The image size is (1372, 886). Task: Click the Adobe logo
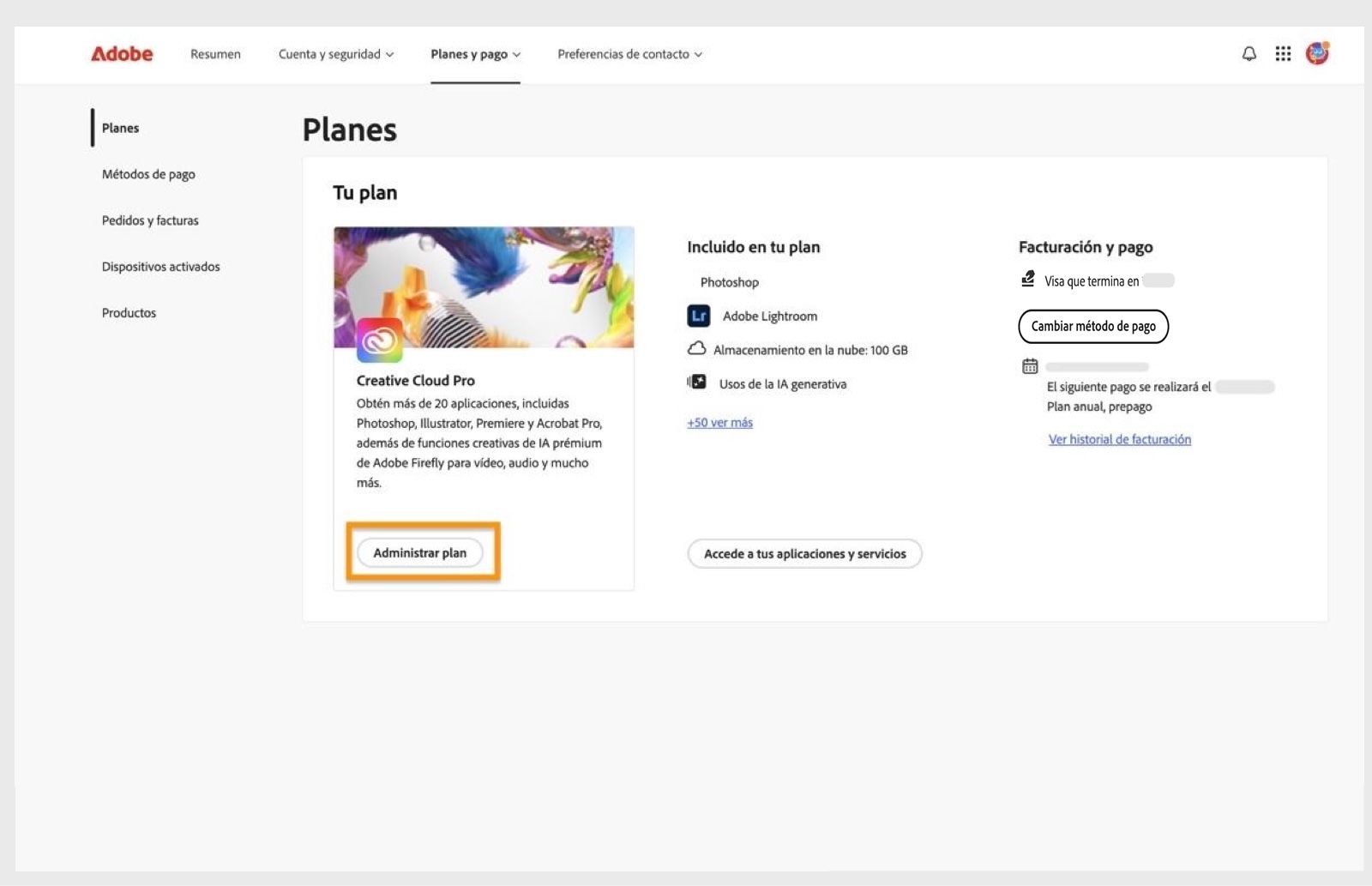click(x=122, y=54)
